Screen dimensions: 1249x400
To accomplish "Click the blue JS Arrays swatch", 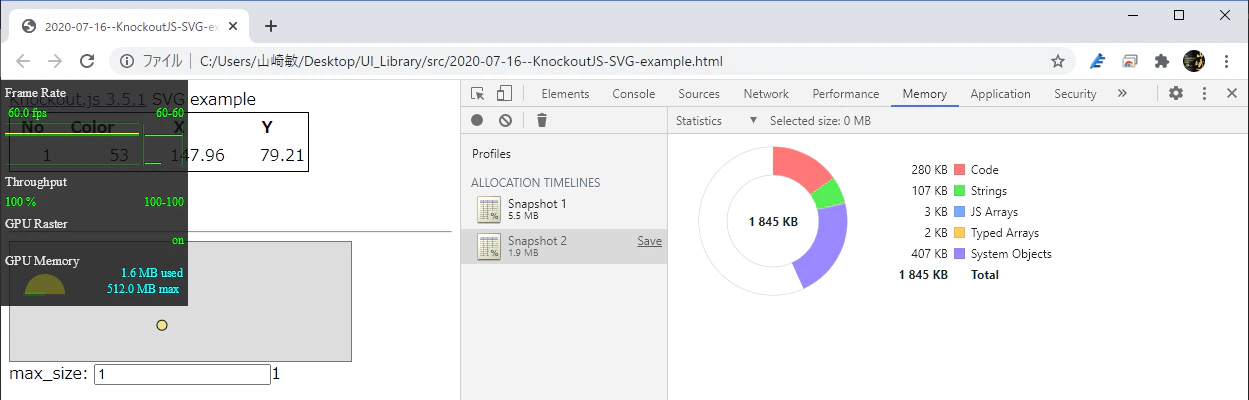I will pos(960,212).
